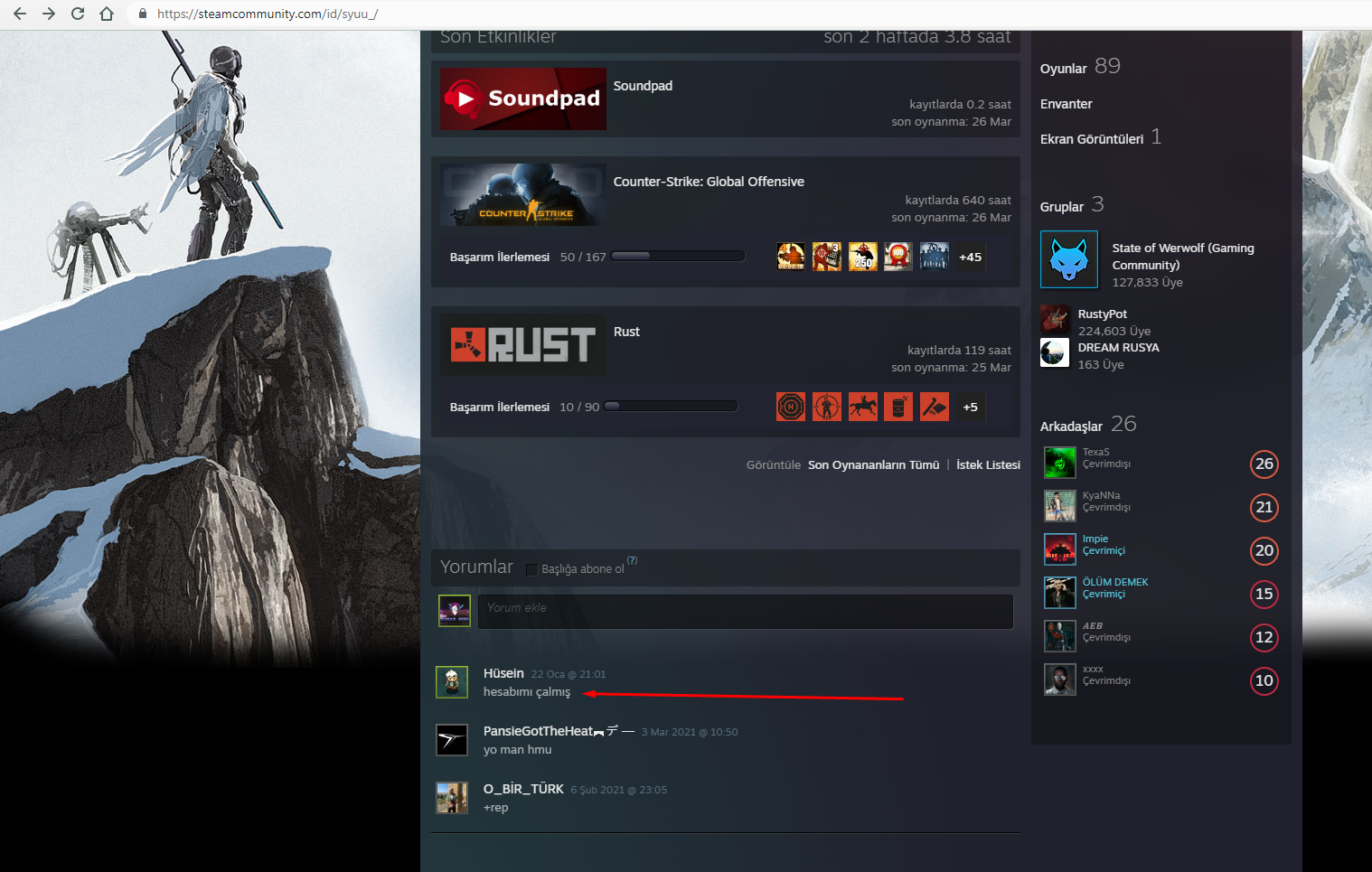Open Rust horse rider achievement icon
Viewport: 1372px width, 872px height.
863,407
